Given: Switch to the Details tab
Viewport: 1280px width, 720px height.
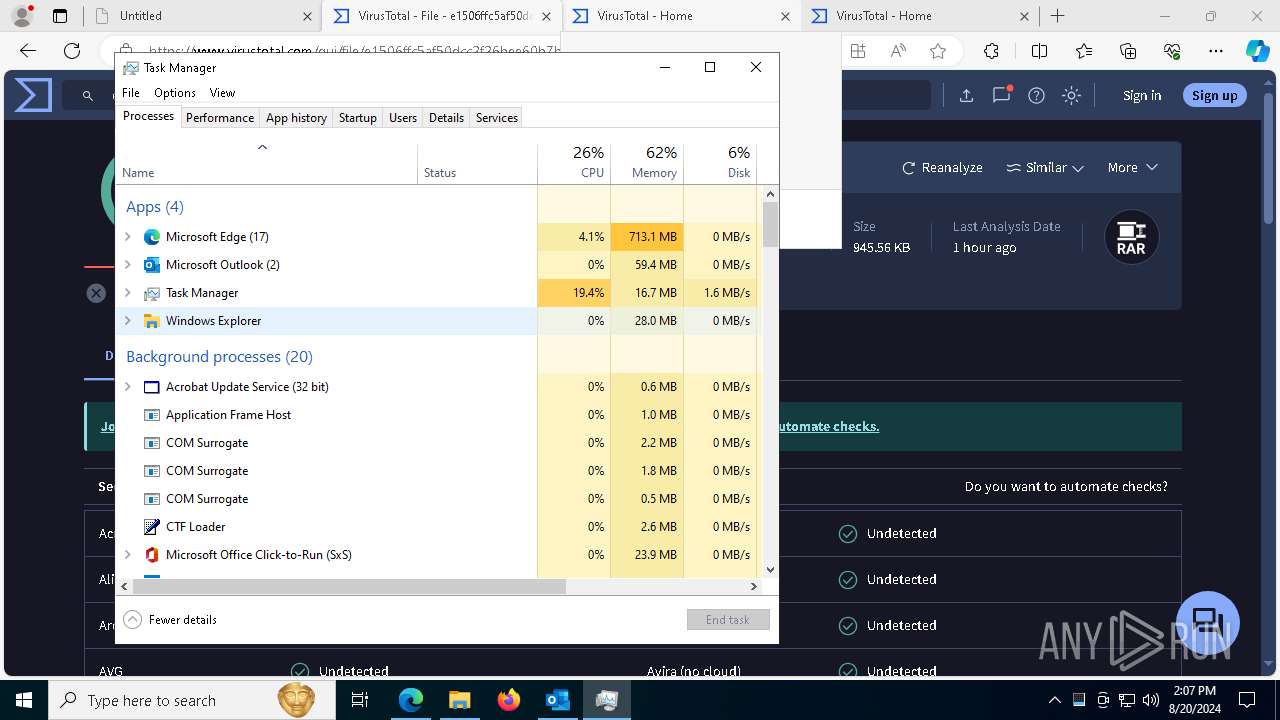Looking at the screenshot, I should coord(446,118).
